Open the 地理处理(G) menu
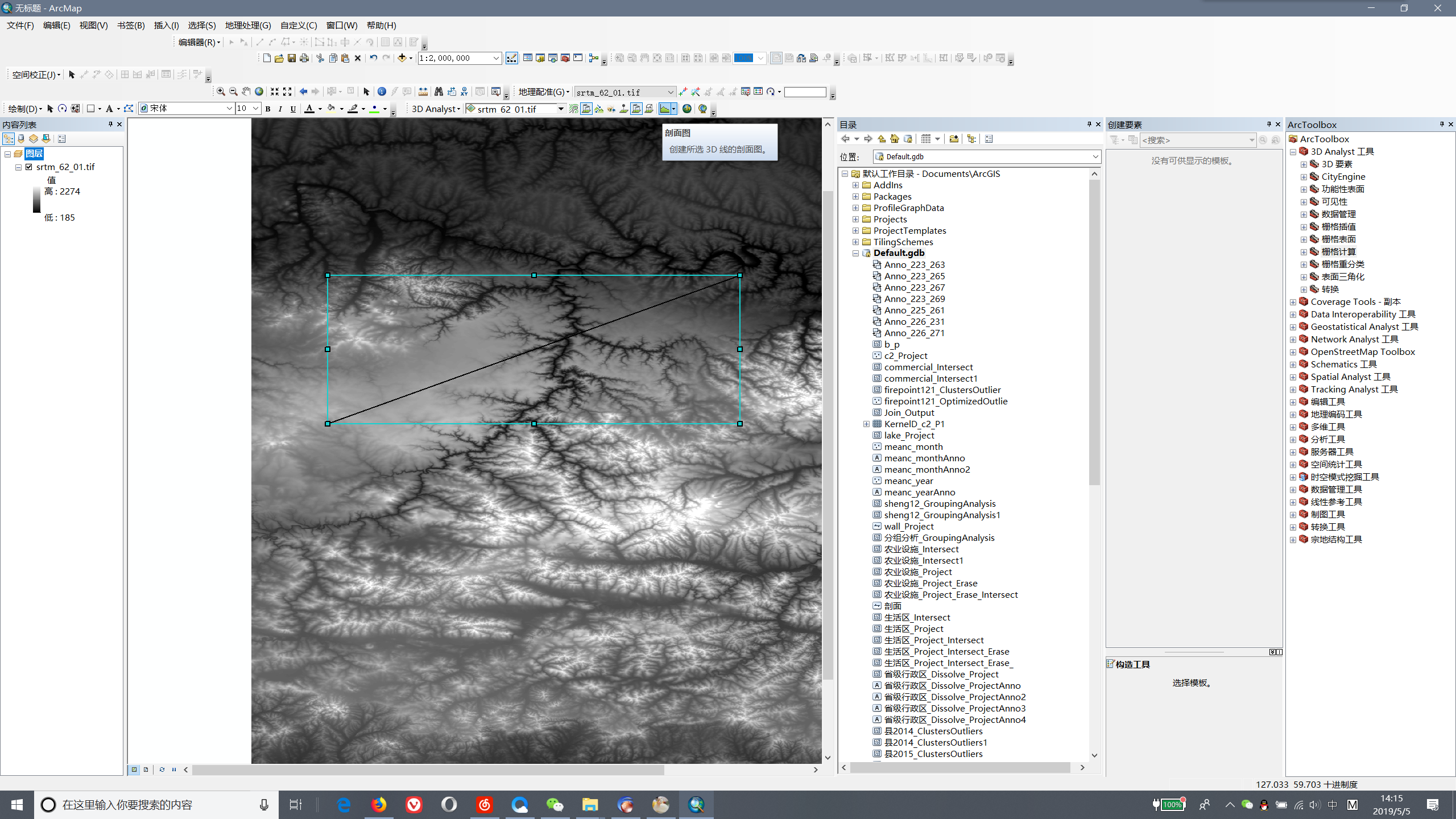This screenshot has width=1456, height=819. [x=247, y=25]
